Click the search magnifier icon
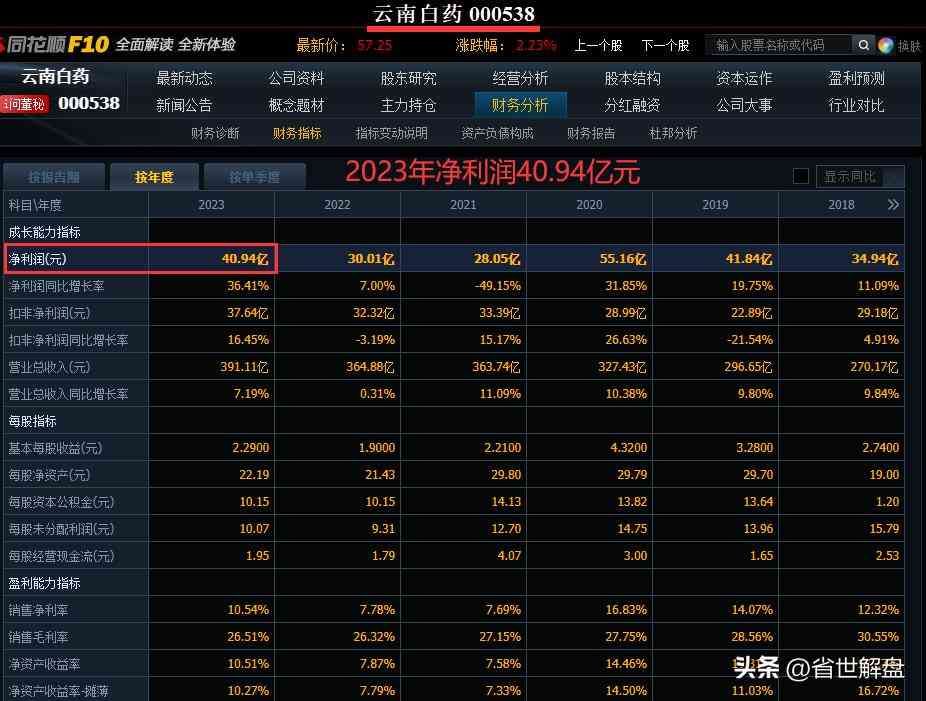Screen dimensions: 926x701 863,45
